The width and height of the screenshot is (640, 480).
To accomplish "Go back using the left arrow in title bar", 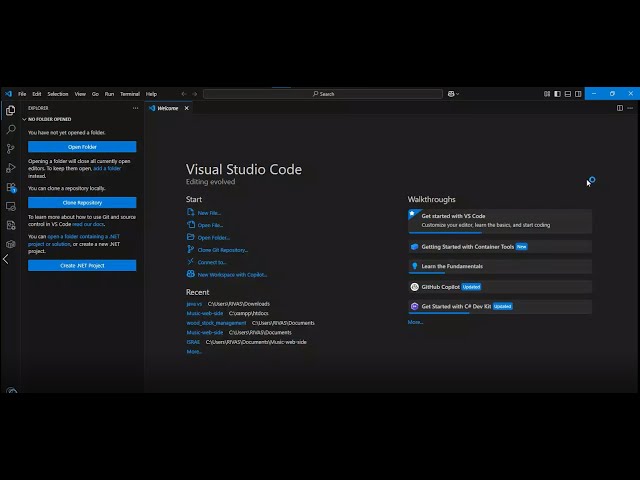I will [x=184, y=94].
